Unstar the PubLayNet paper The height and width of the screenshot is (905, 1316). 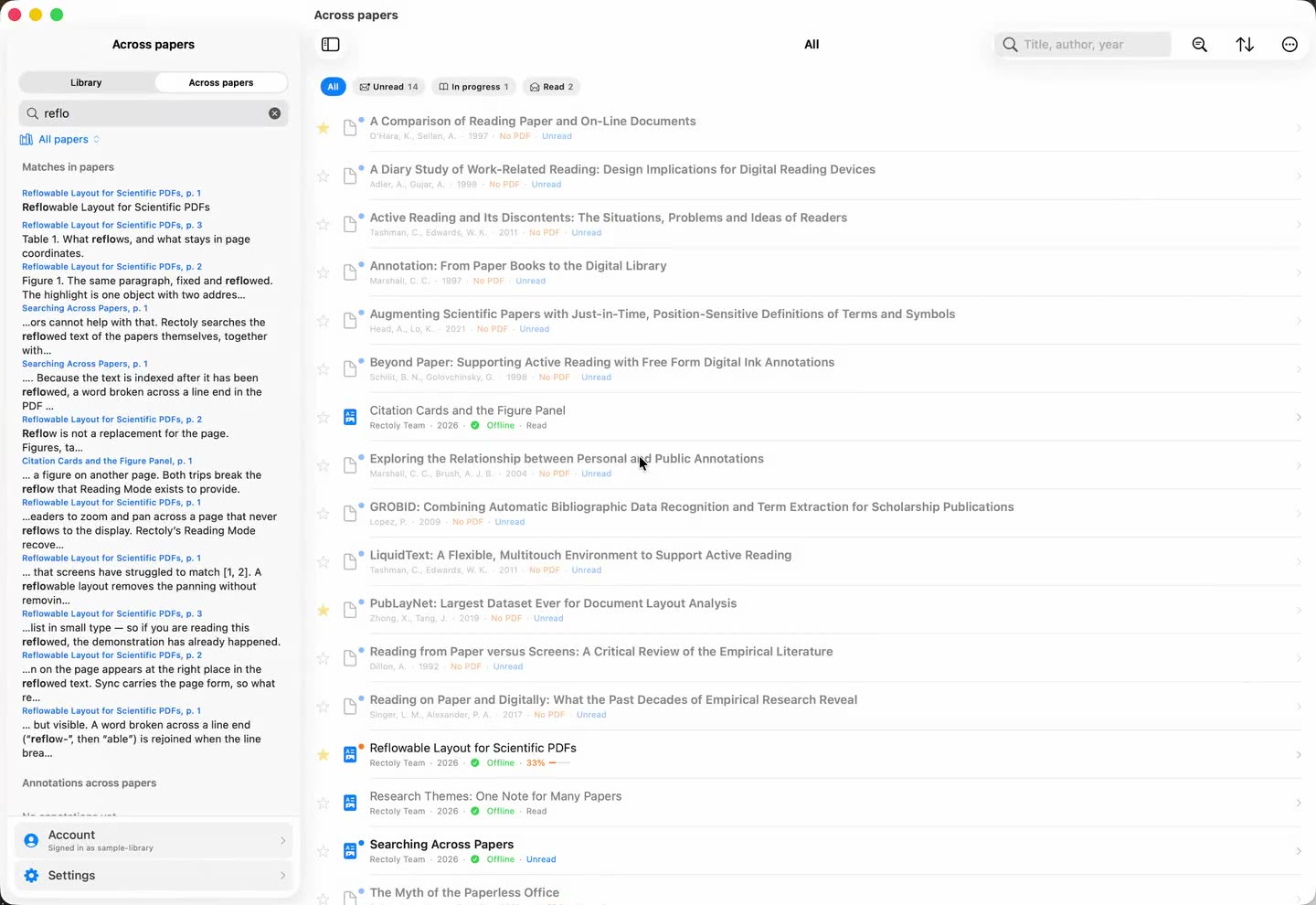(x=323, y=611)
